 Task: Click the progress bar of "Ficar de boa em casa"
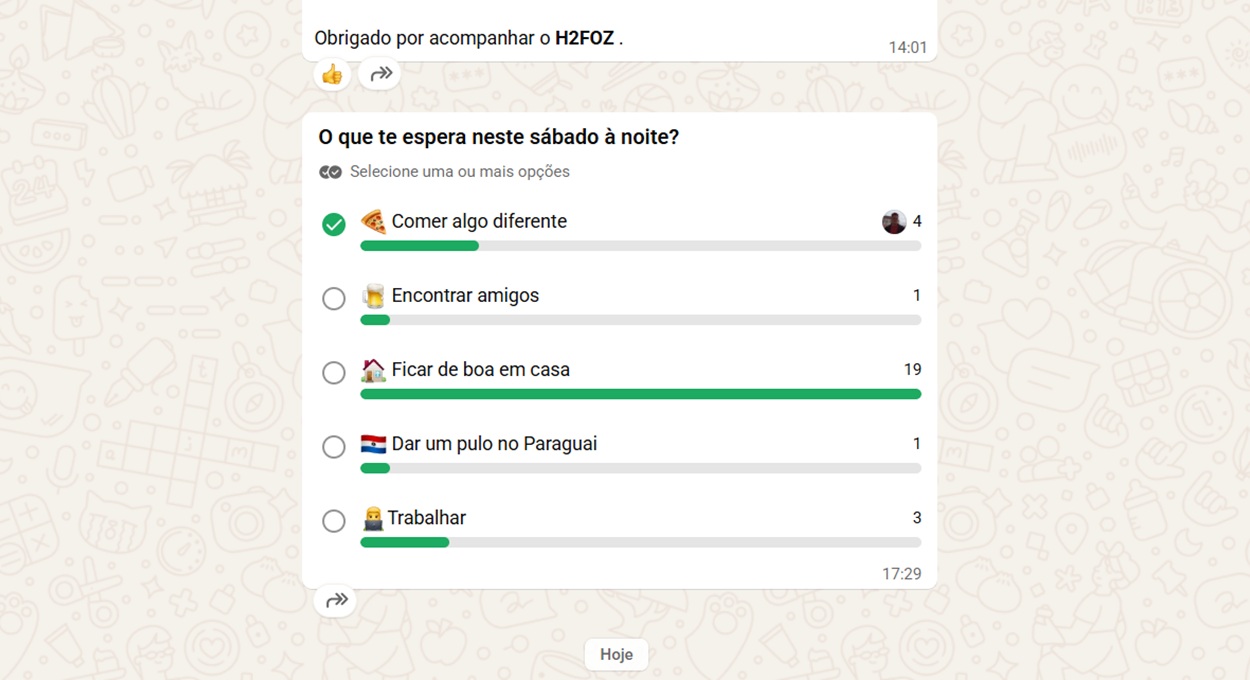coord(640,394)
